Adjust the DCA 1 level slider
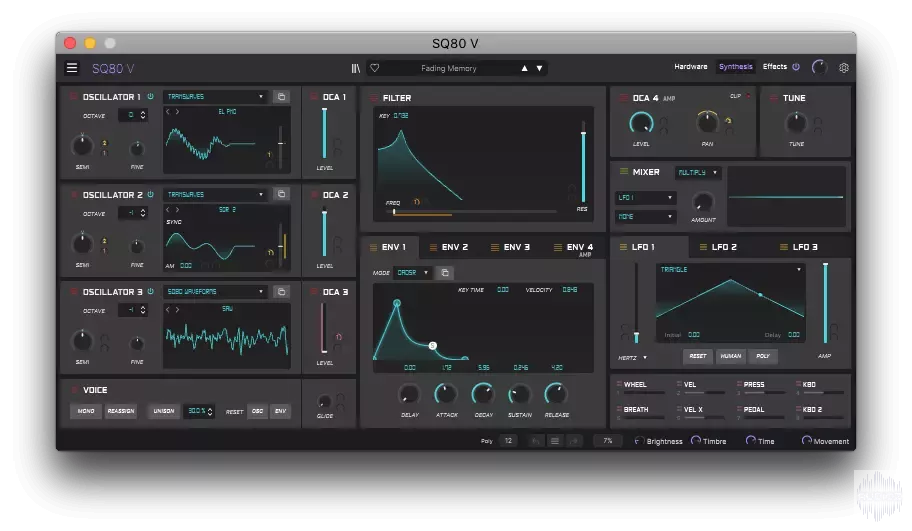Screen dimensions: 912x531 click(x=324, y=134)
